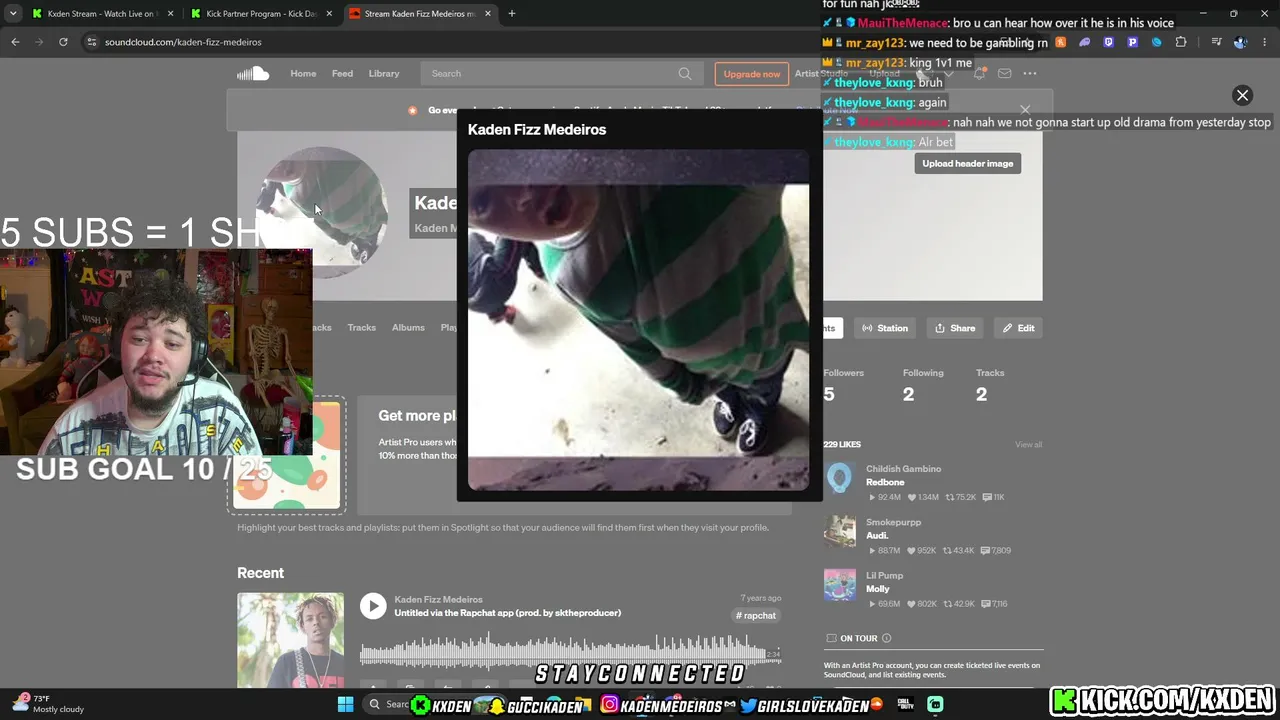Open the Chrome three-dot menu

click(x=1265, y=42)
